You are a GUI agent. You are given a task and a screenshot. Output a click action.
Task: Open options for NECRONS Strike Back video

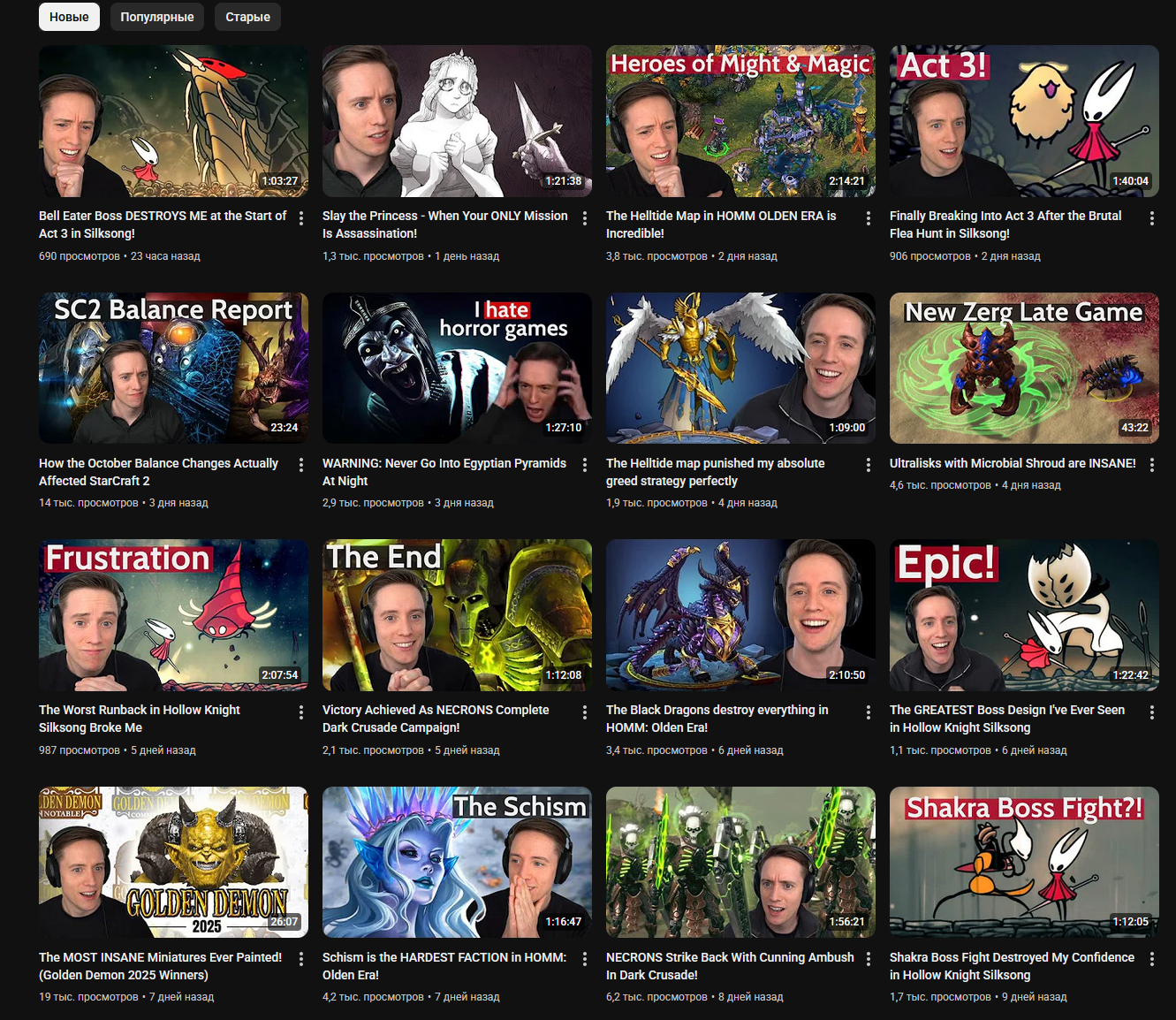click(x=869, y=959)
